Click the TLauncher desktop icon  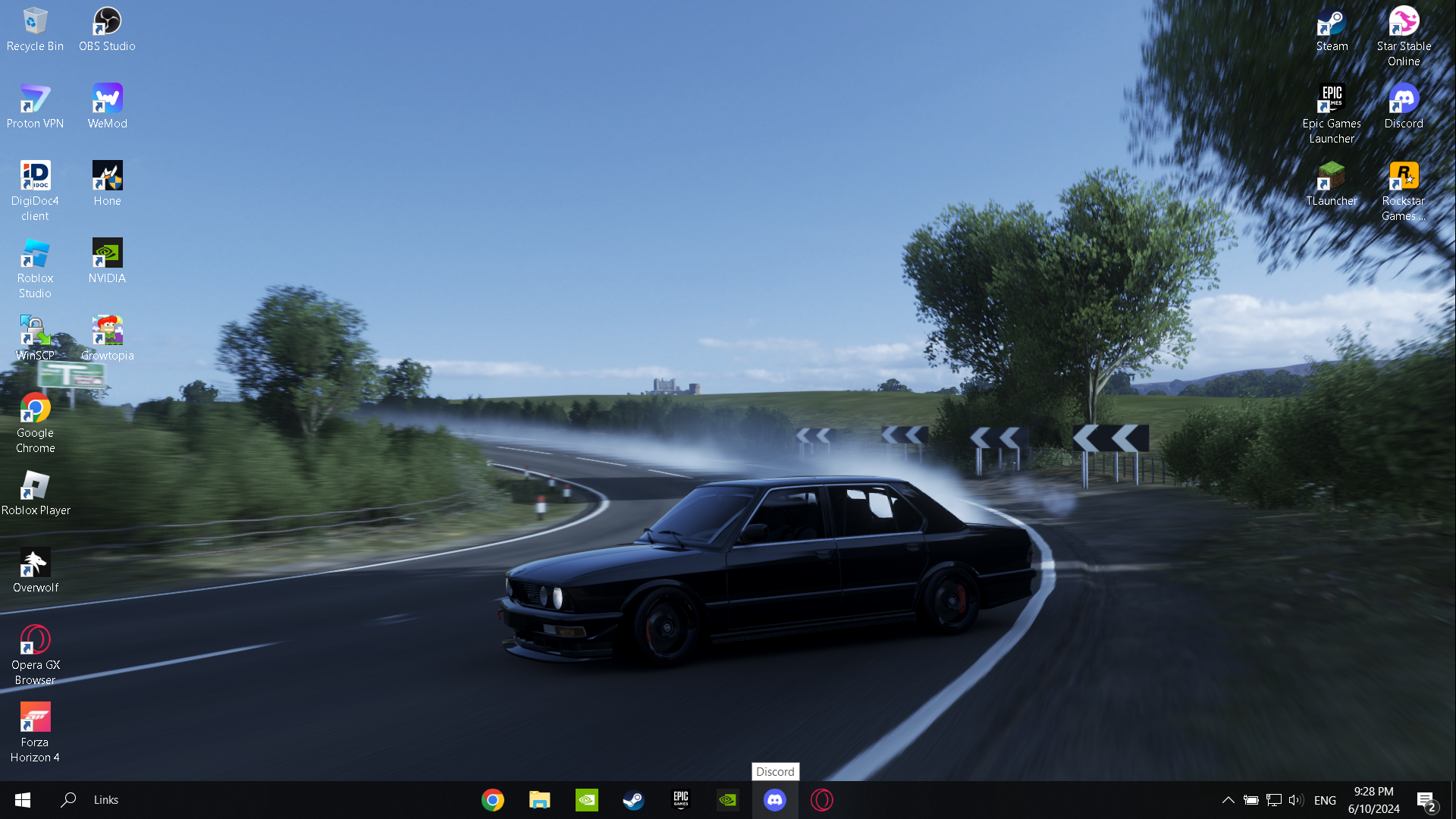pos(1331,184)
